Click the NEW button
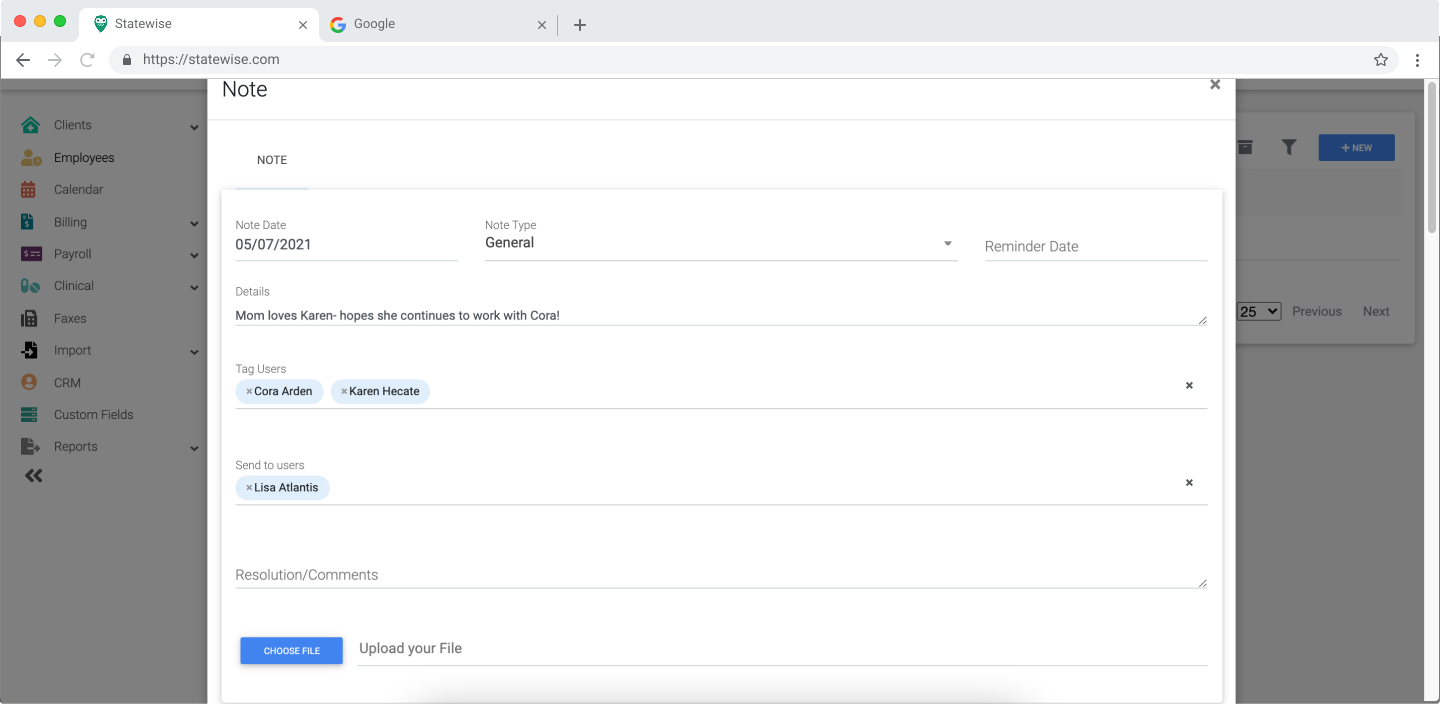 (x=1356, y=148)
